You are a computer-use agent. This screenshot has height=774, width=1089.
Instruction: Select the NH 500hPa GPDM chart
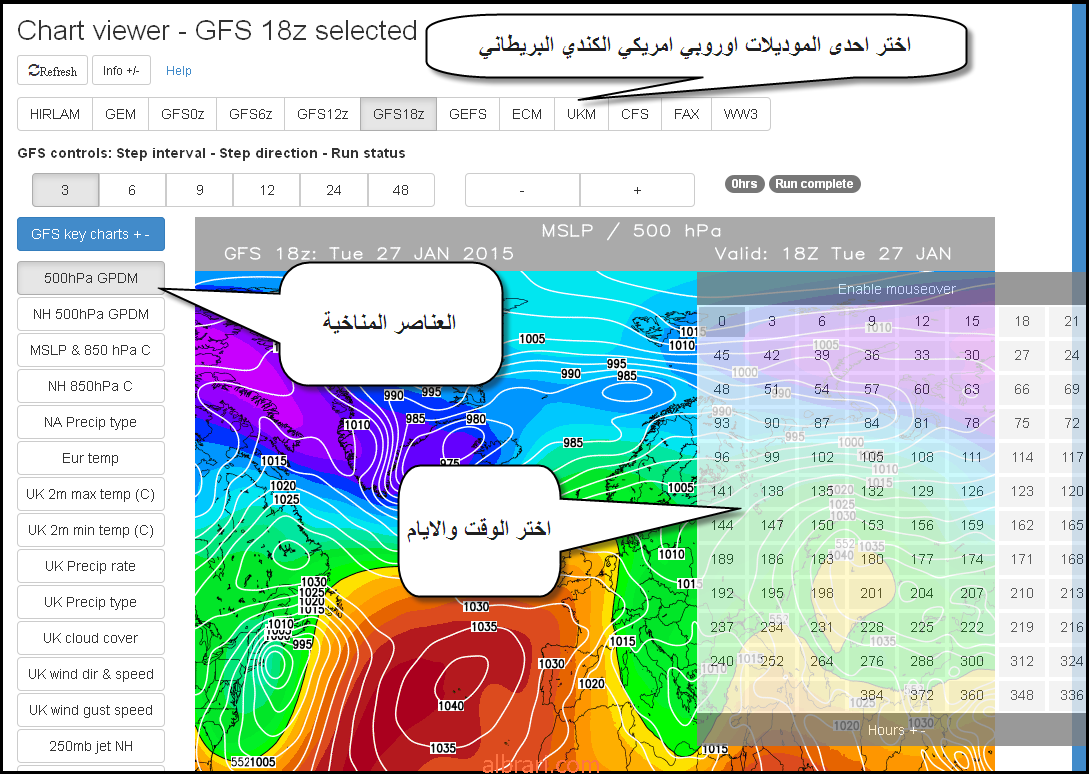91,314
